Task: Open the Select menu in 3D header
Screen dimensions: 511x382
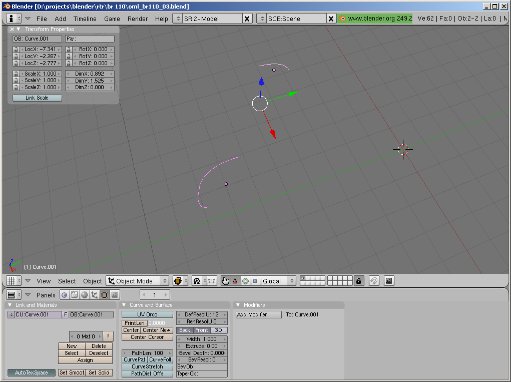Action: (x=67, y=281)
